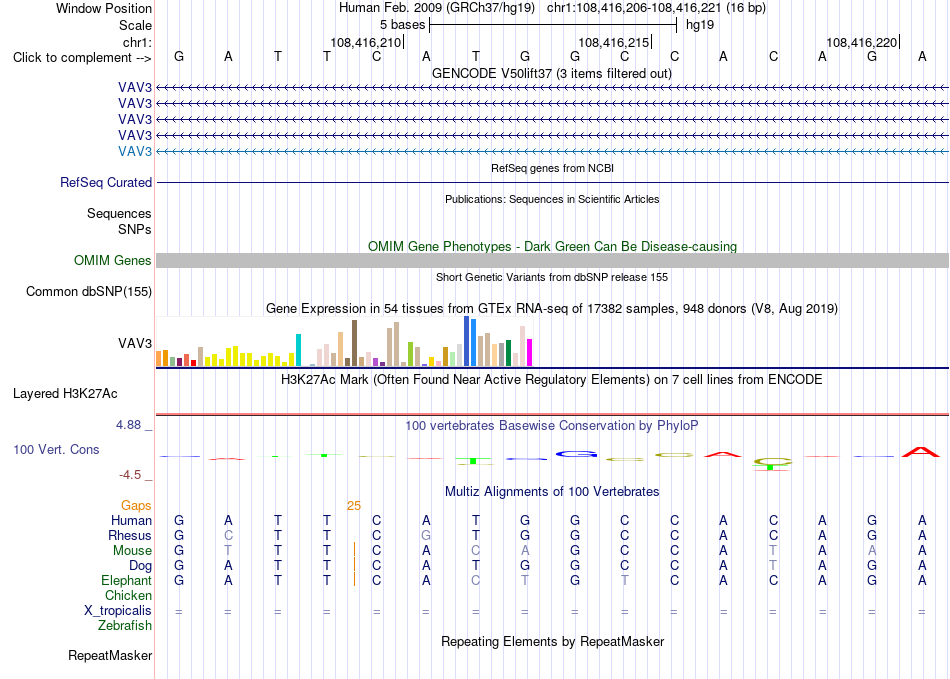Click the Rhesus species label
950x679 pixels.
click(x=130, y=535)
